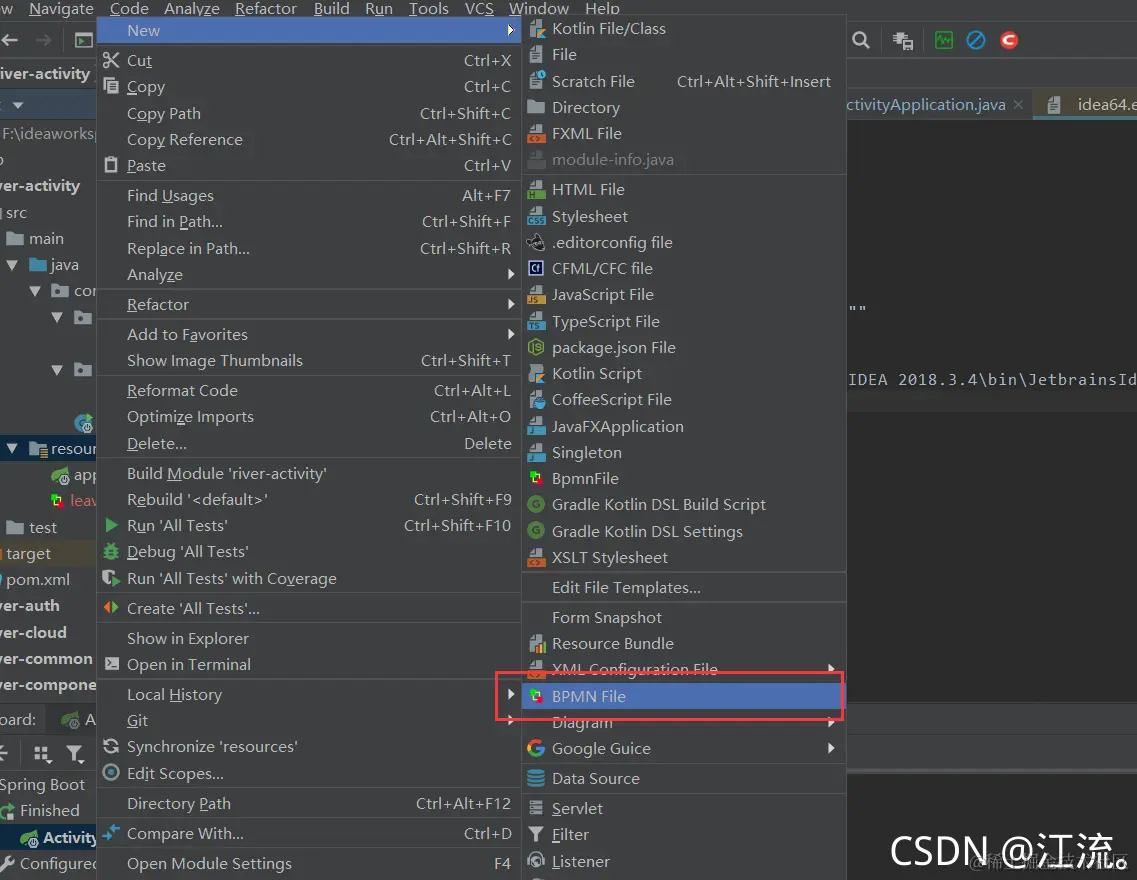The image size is (1137, 880).
Task: Click the Listener entry in New submenu
Action: (x=683, y=862)
